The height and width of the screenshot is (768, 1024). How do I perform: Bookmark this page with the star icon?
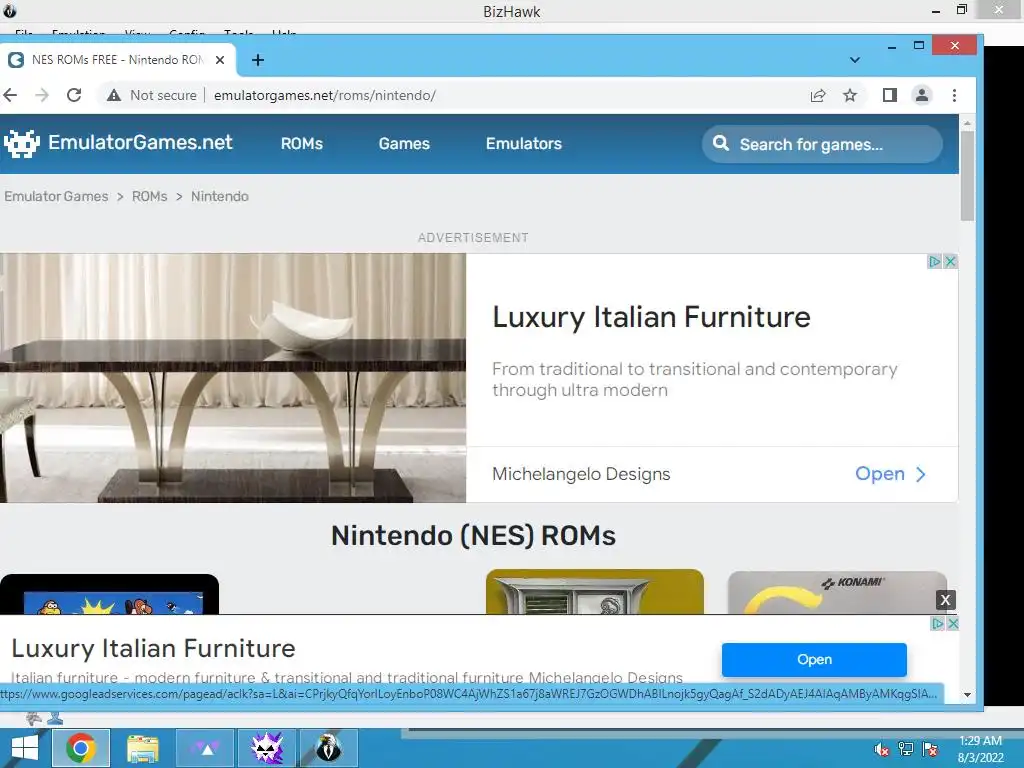[x=850, y=95]
